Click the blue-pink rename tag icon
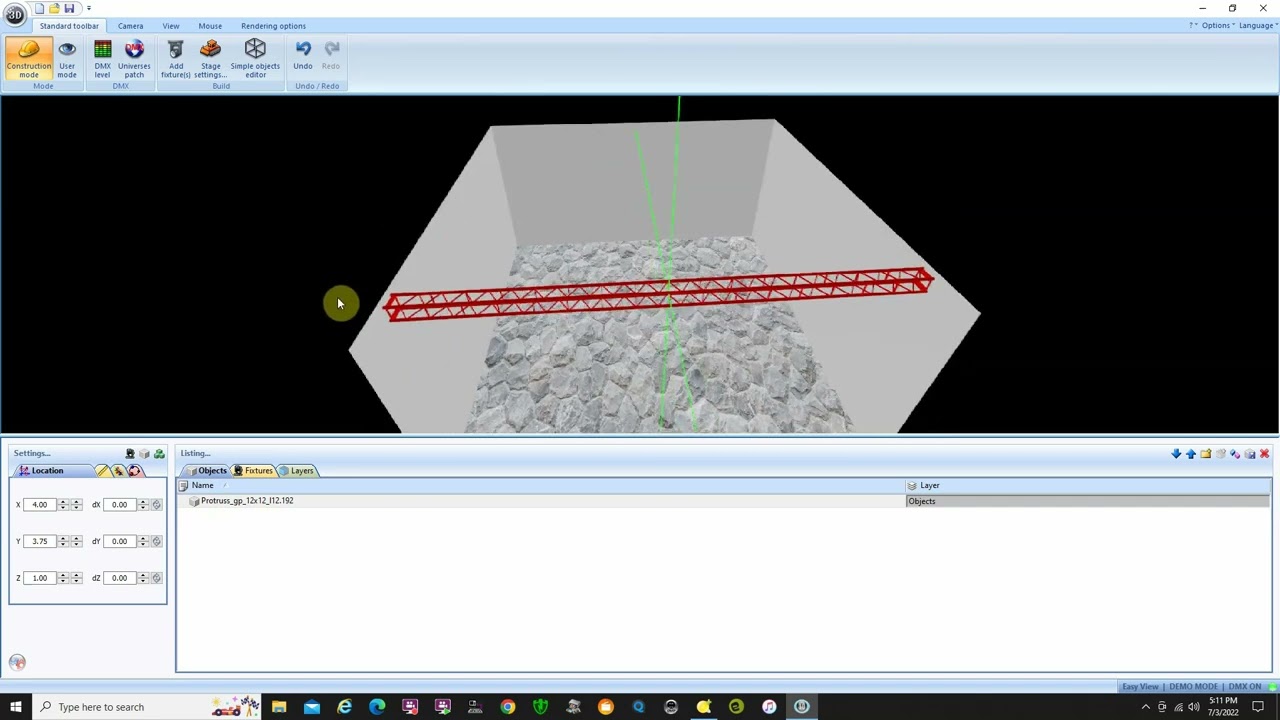 click(1235, 454)
